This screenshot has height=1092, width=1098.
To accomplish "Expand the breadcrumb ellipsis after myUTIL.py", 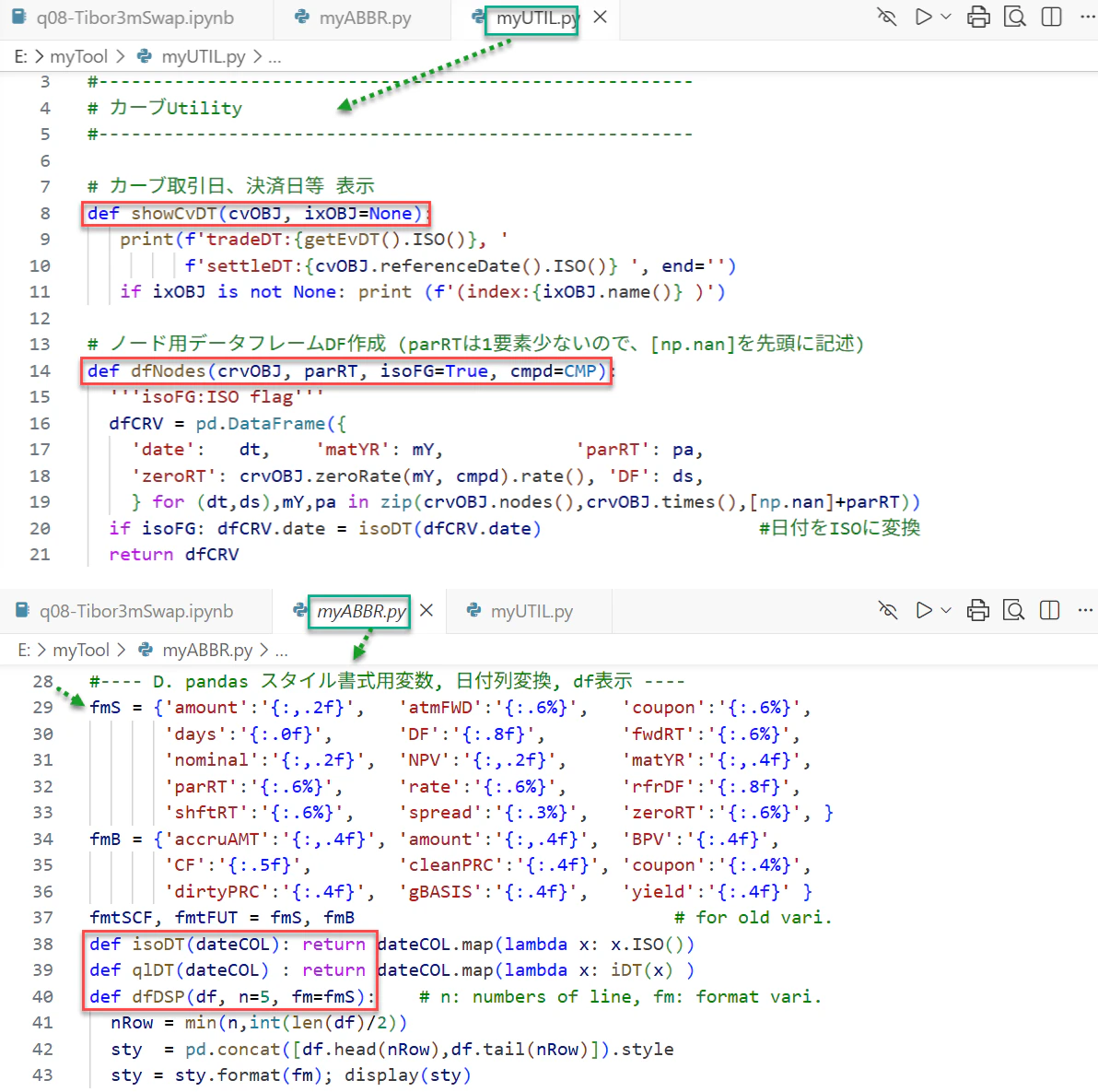I will coord(274,57).
